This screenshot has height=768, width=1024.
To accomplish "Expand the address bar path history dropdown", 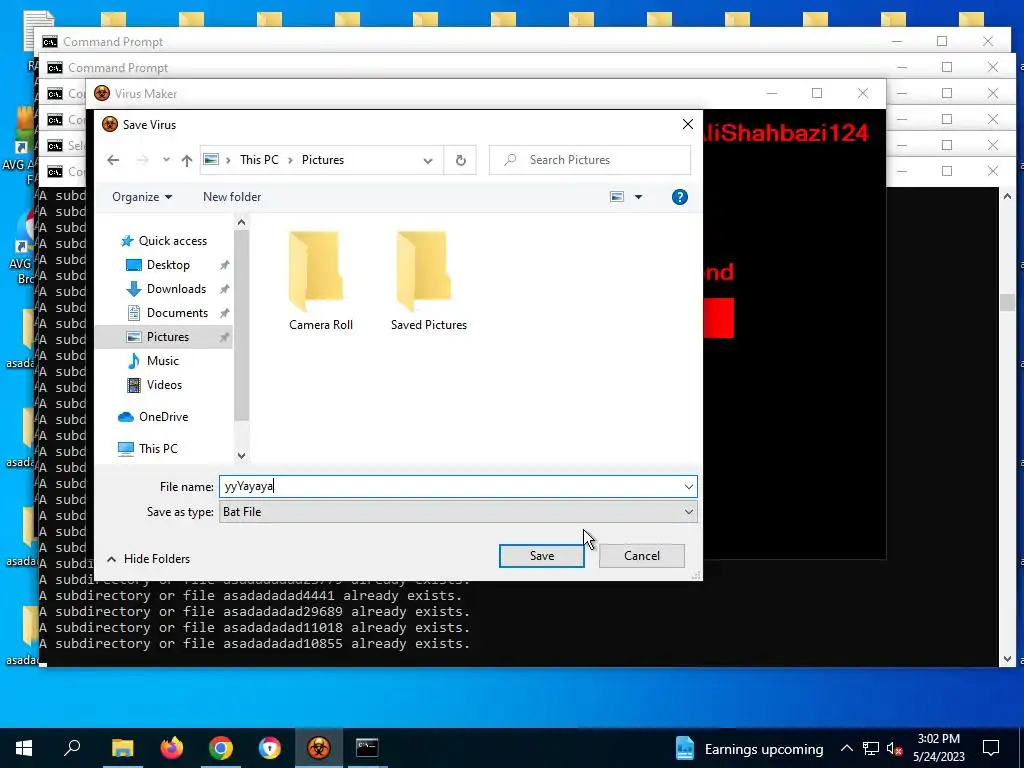I will coord(428,161).
